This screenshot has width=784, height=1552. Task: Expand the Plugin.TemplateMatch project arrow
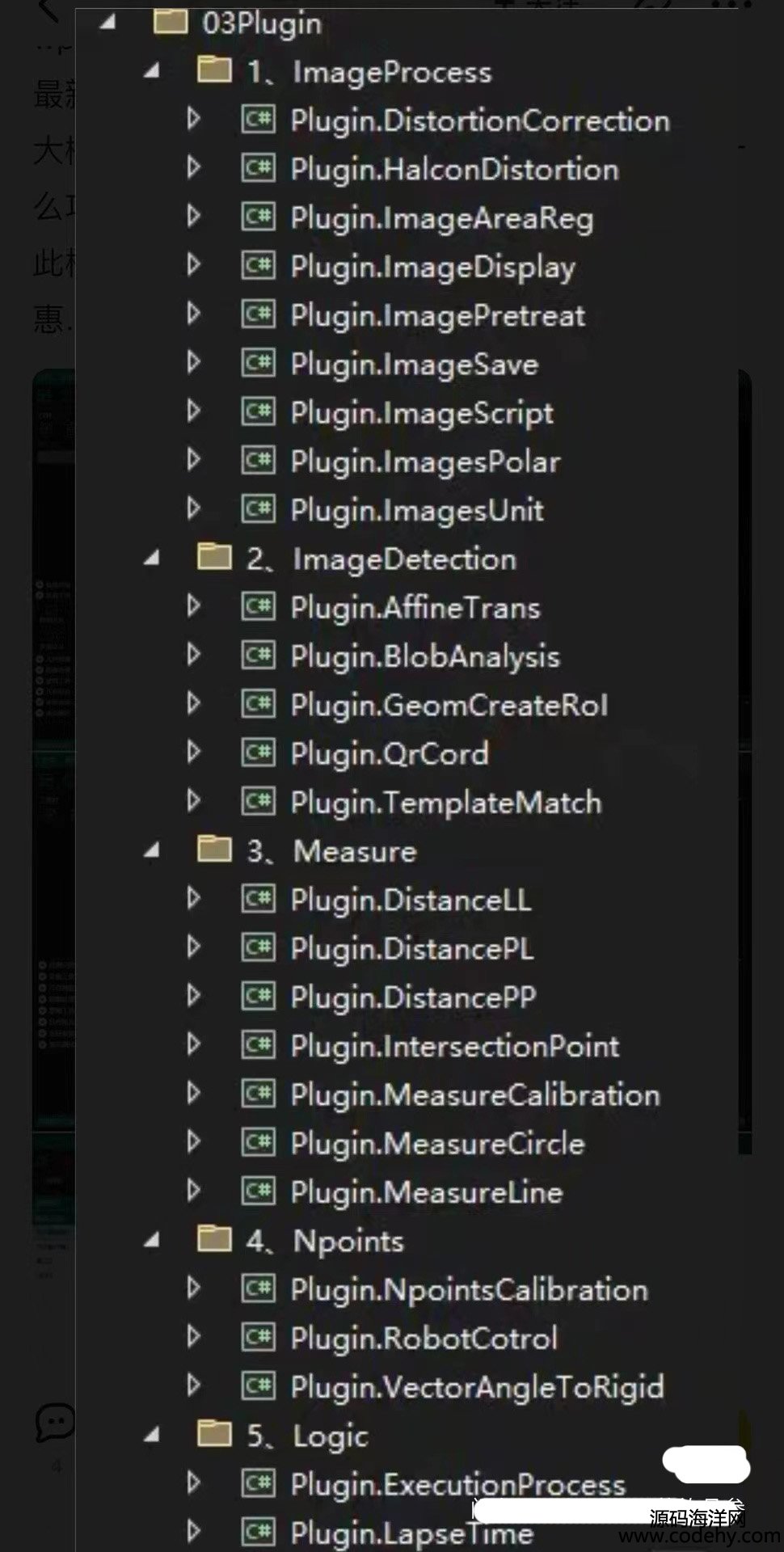(x=193, y=801)
